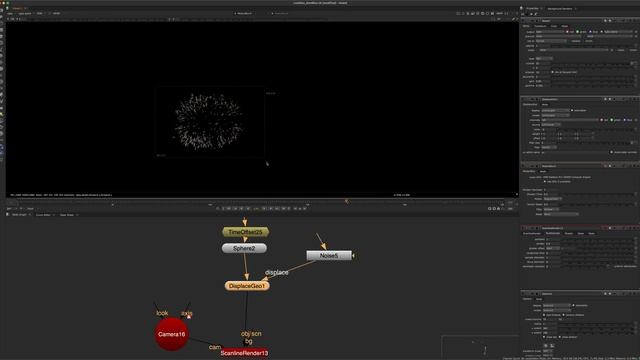Click ScanlineRender13's obj scn input label
640x360 pixels.
251,333
